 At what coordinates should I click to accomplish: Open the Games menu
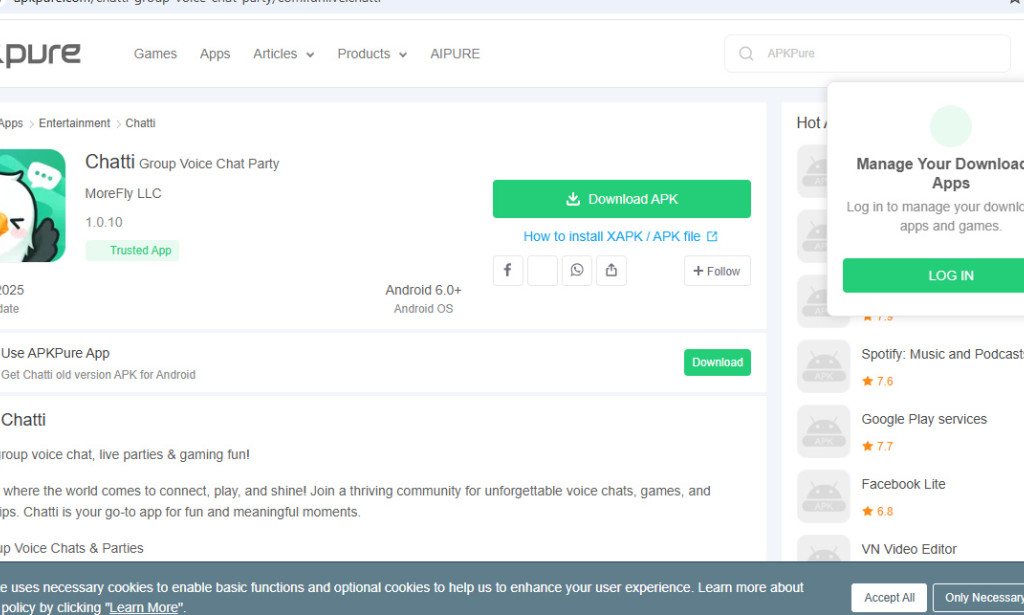click(x=155, y=53)
